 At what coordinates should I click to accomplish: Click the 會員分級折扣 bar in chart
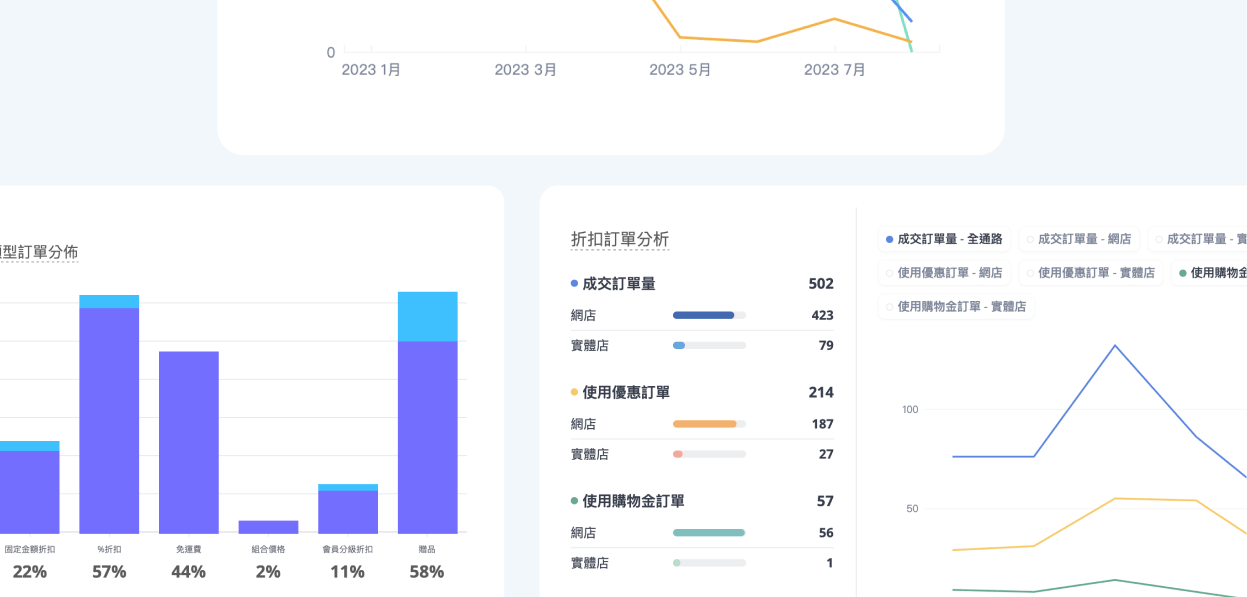pos(348,509)
